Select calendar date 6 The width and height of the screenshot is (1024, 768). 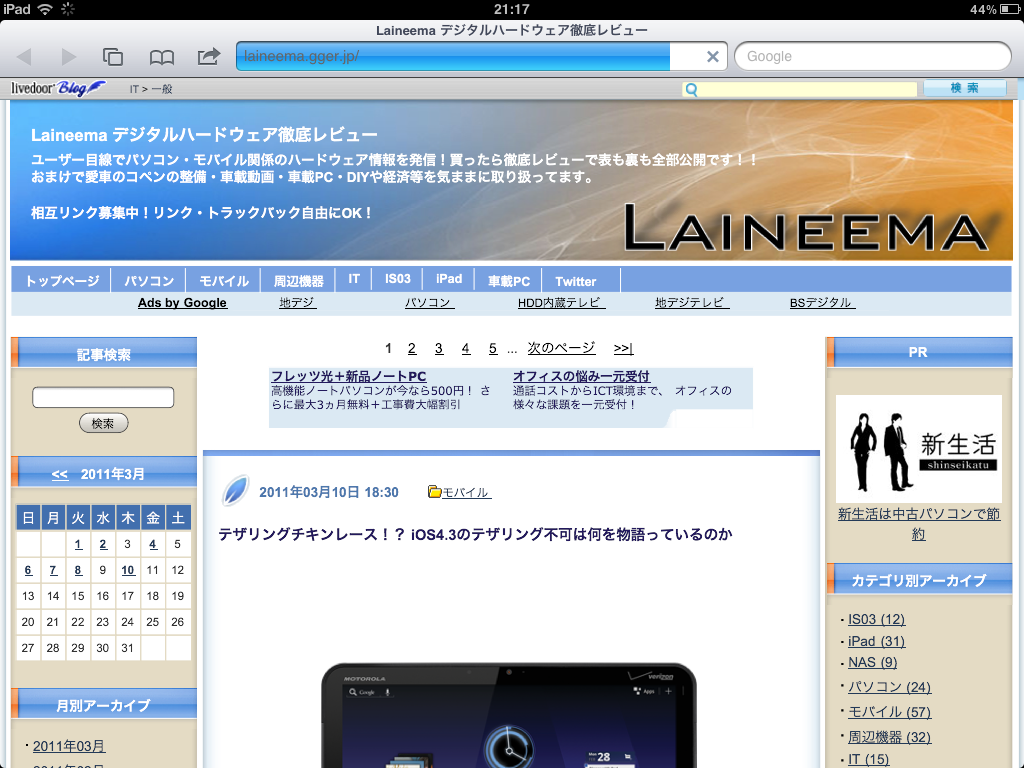[28, 570]
